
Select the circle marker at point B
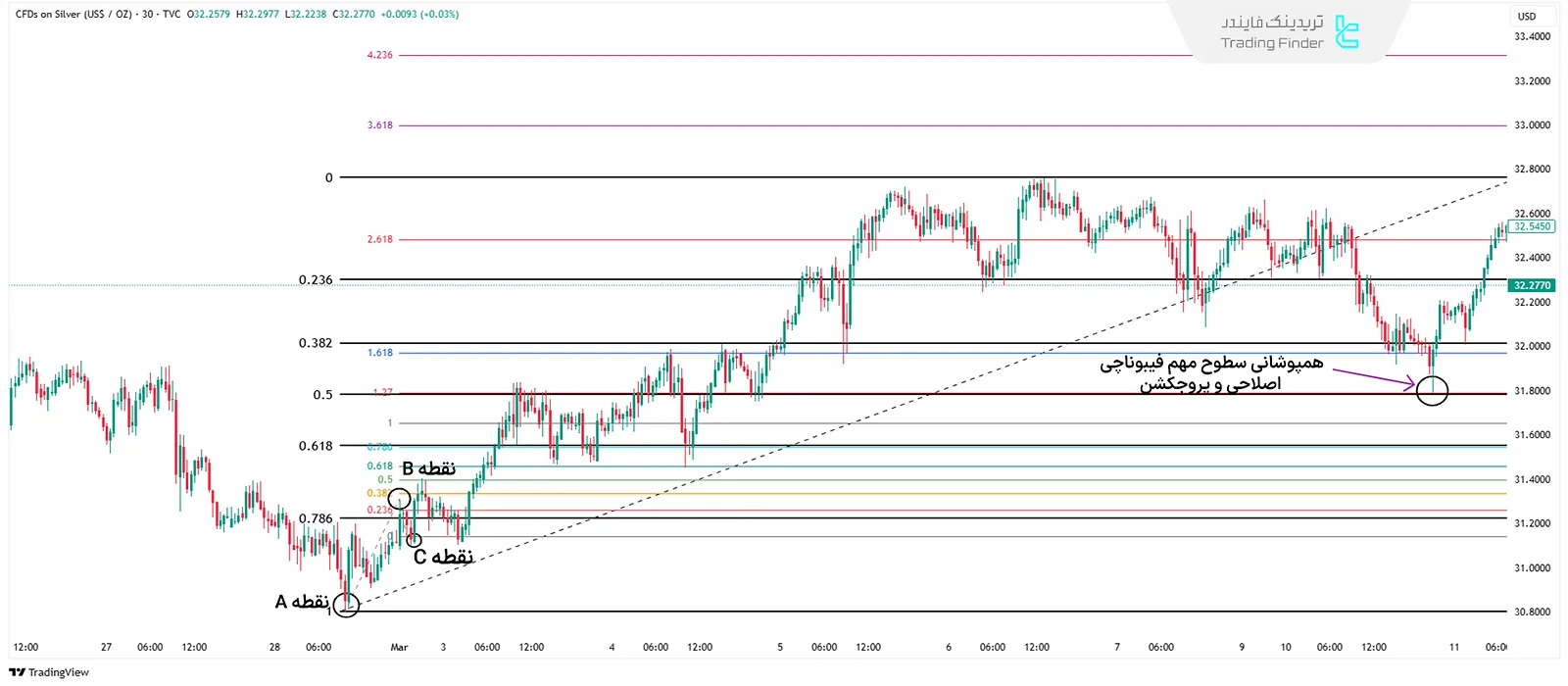pyautogui.click(x=399, y=499)
